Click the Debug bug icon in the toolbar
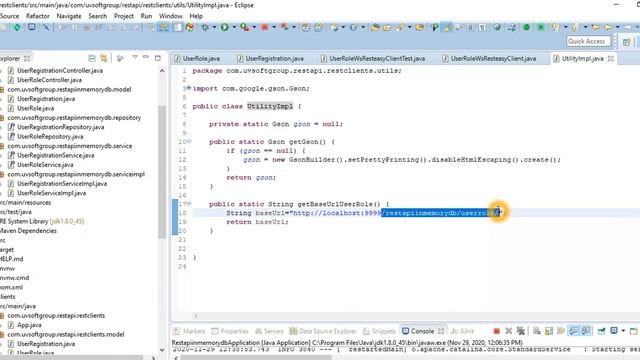Viewport: 640px width, 360px height. point(204,27)
